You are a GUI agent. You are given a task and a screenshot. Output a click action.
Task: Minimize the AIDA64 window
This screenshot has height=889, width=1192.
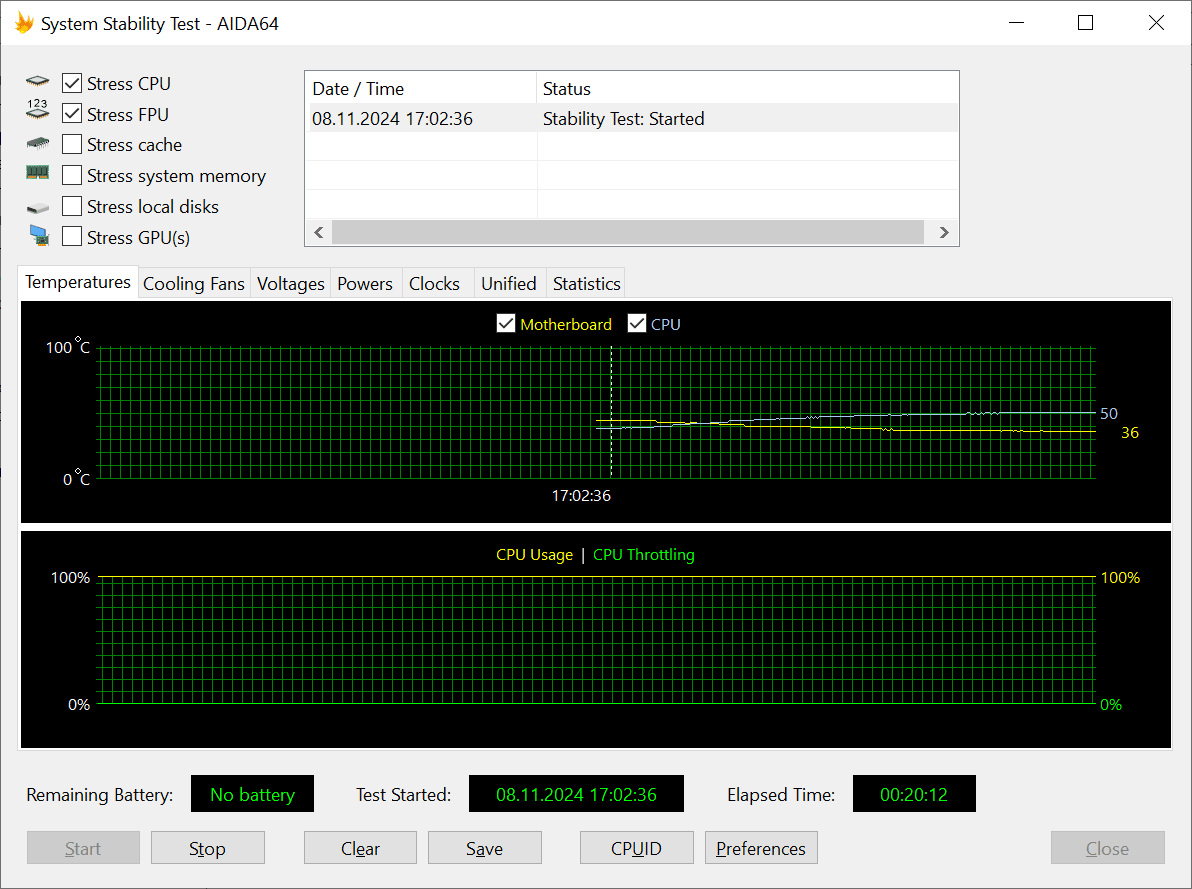point(1016,23)
